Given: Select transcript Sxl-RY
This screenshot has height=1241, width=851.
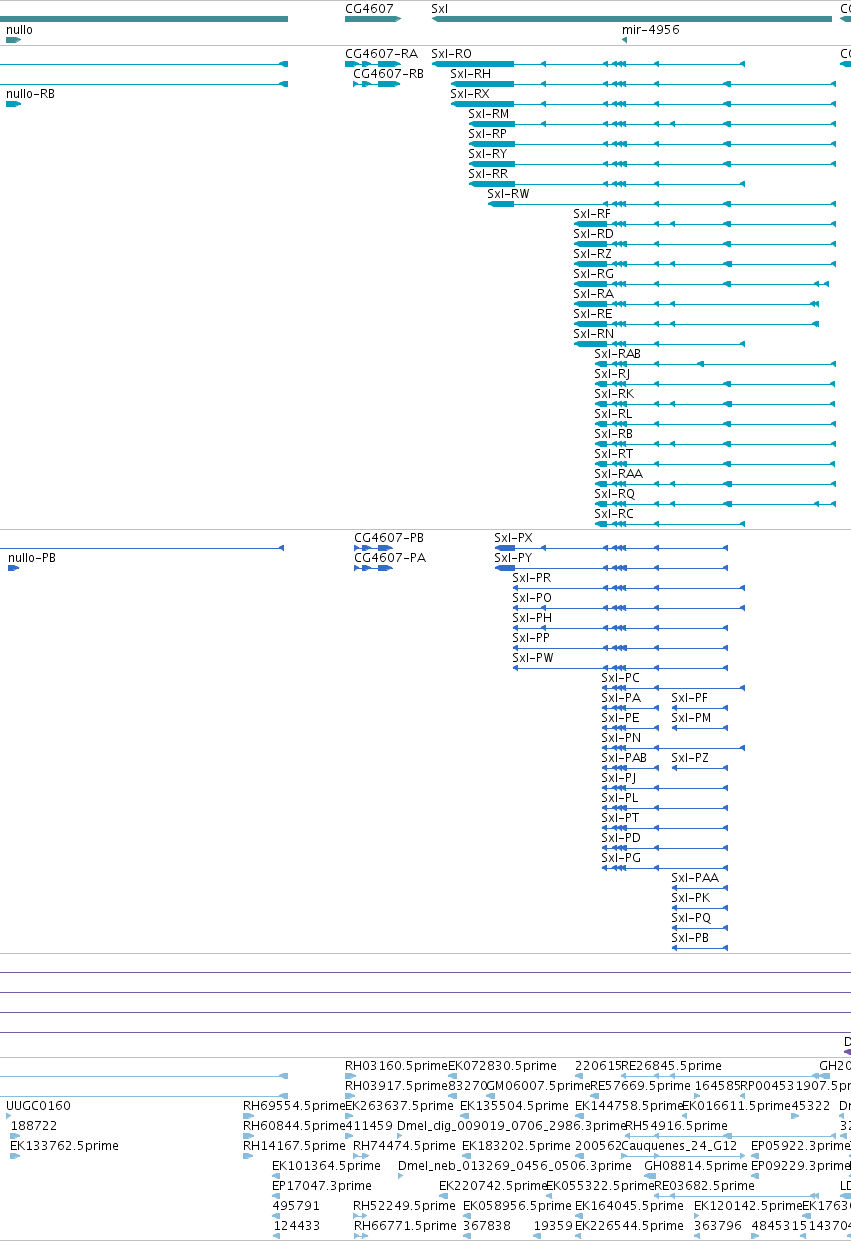Looking at the screenshot, I should click(487, 154).
